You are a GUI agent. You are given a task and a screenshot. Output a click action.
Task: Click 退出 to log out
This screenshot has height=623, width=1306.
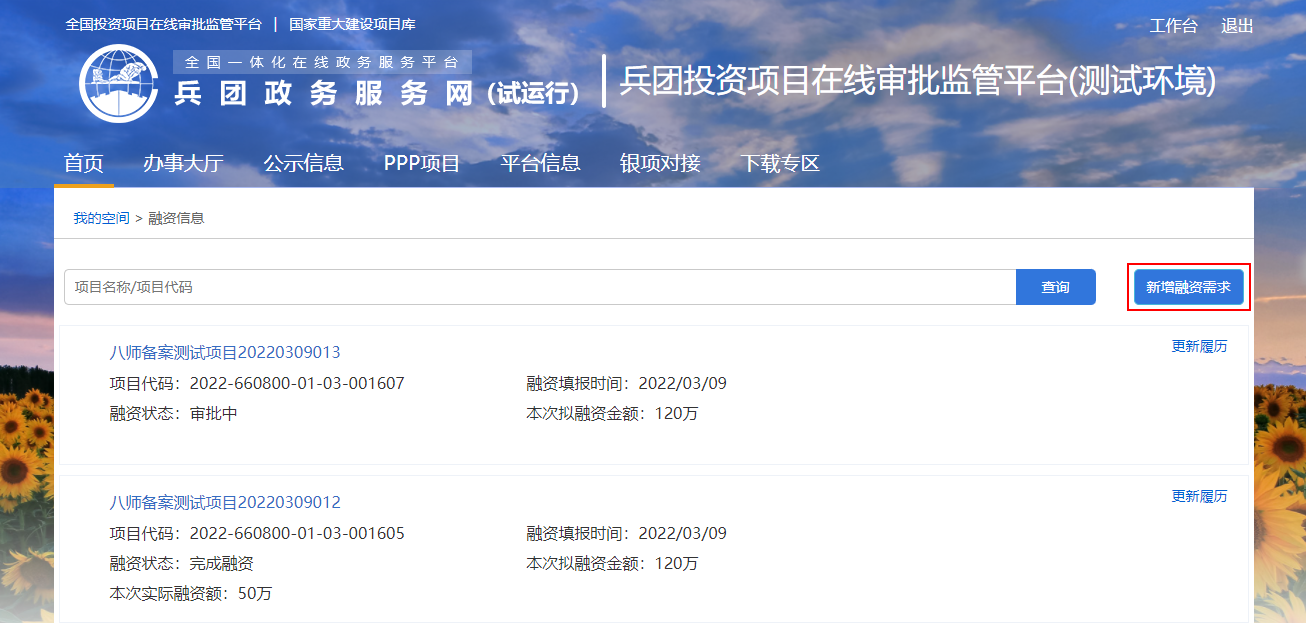(x=1237, y=26)
